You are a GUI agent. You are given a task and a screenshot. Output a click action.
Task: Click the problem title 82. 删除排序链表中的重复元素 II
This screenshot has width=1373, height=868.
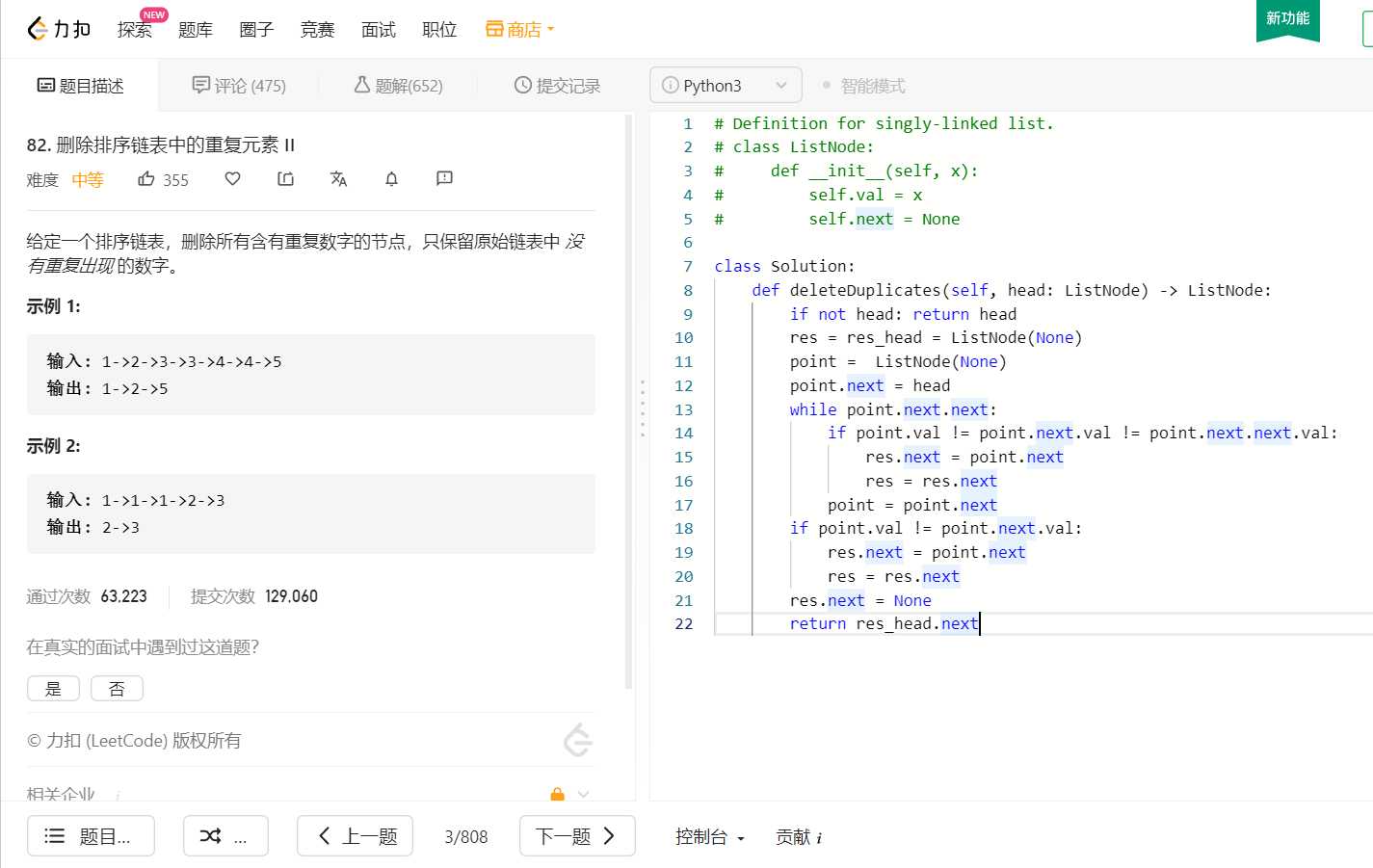(x=161, y=145)
